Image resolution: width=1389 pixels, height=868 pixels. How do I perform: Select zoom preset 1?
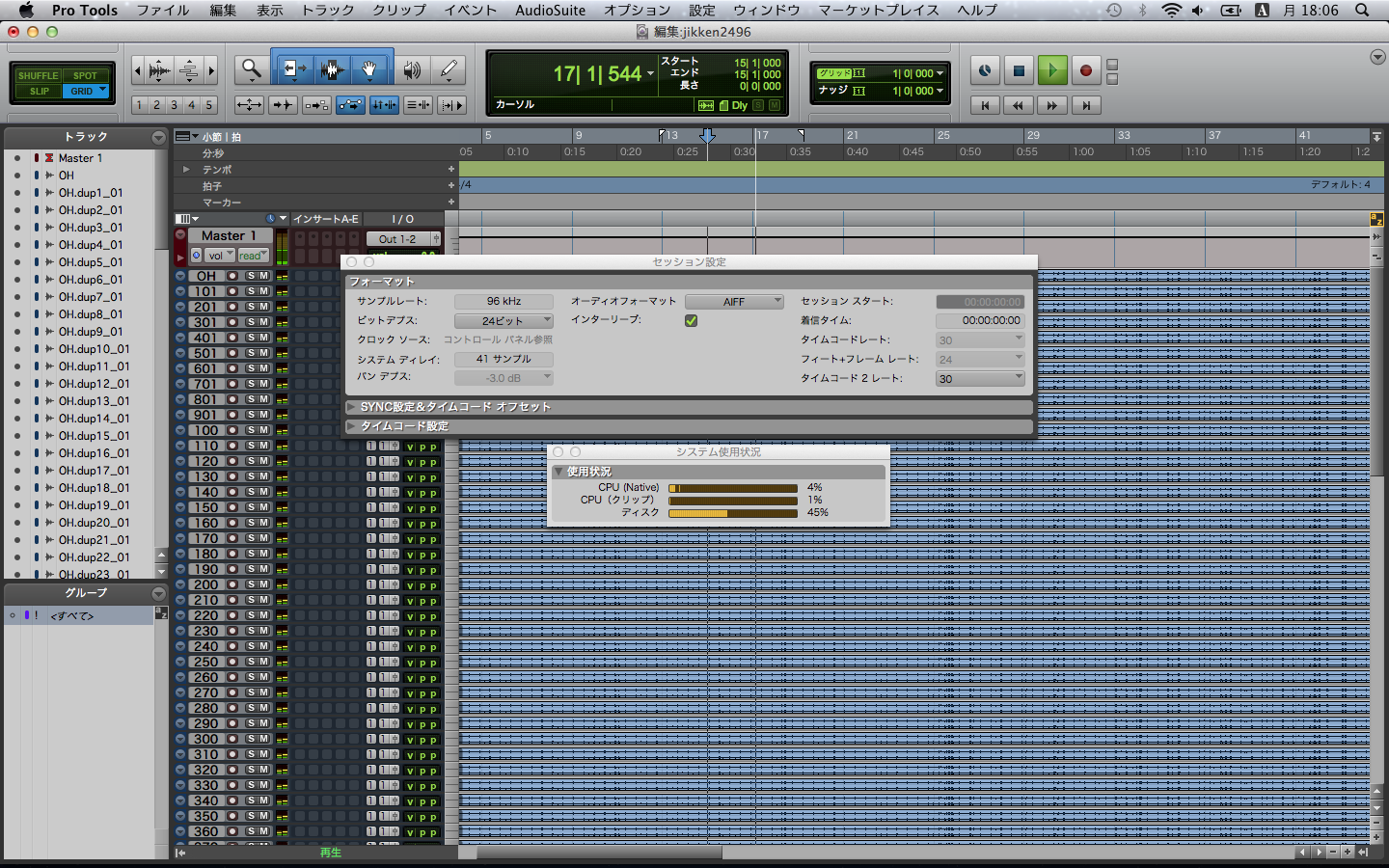coord(139,105)
